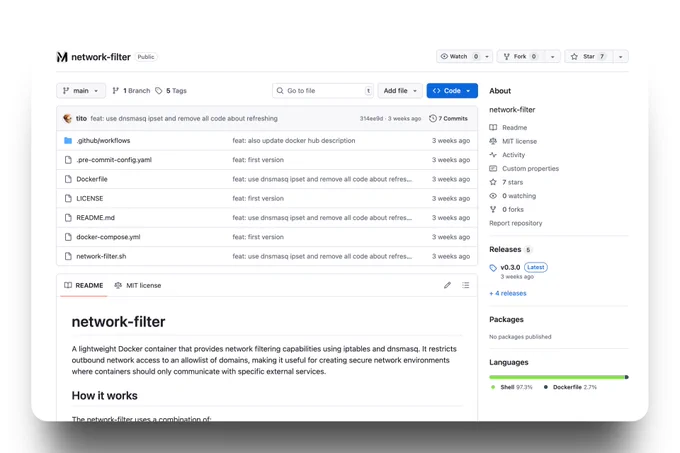Open commit 'also update docker hub description'

pyautogui.click(x=294, y=140)
